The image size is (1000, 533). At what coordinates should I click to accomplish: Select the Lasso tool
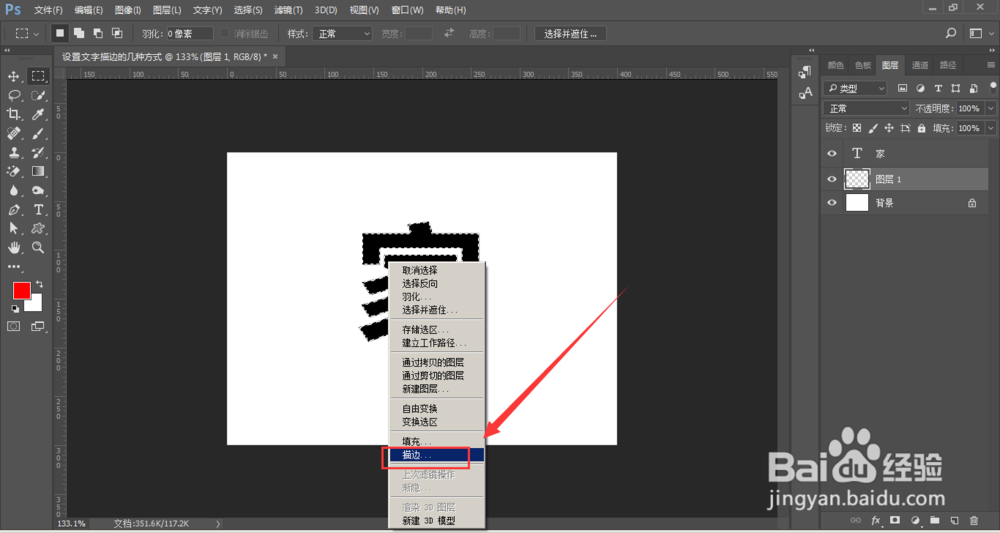[13, 96]
